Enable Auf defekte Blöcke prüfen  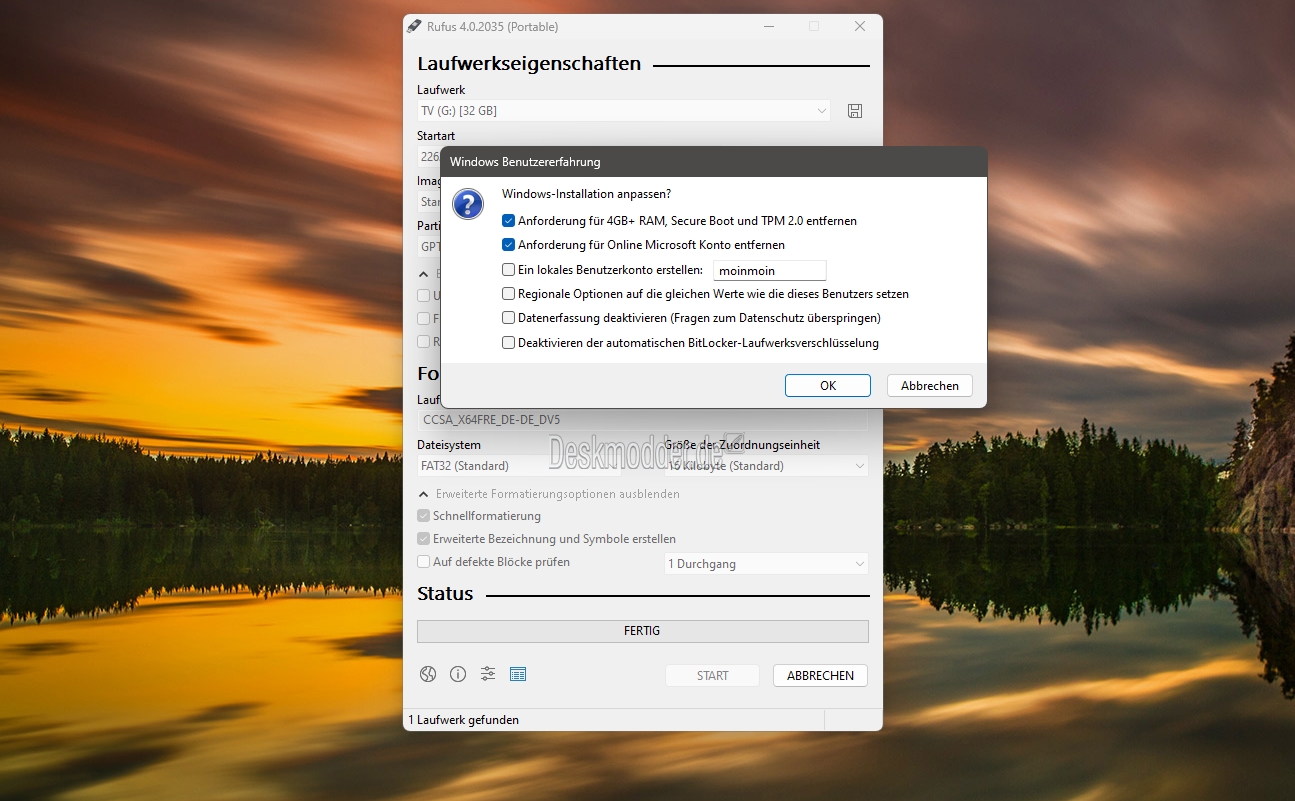click(x=423, y=562)
